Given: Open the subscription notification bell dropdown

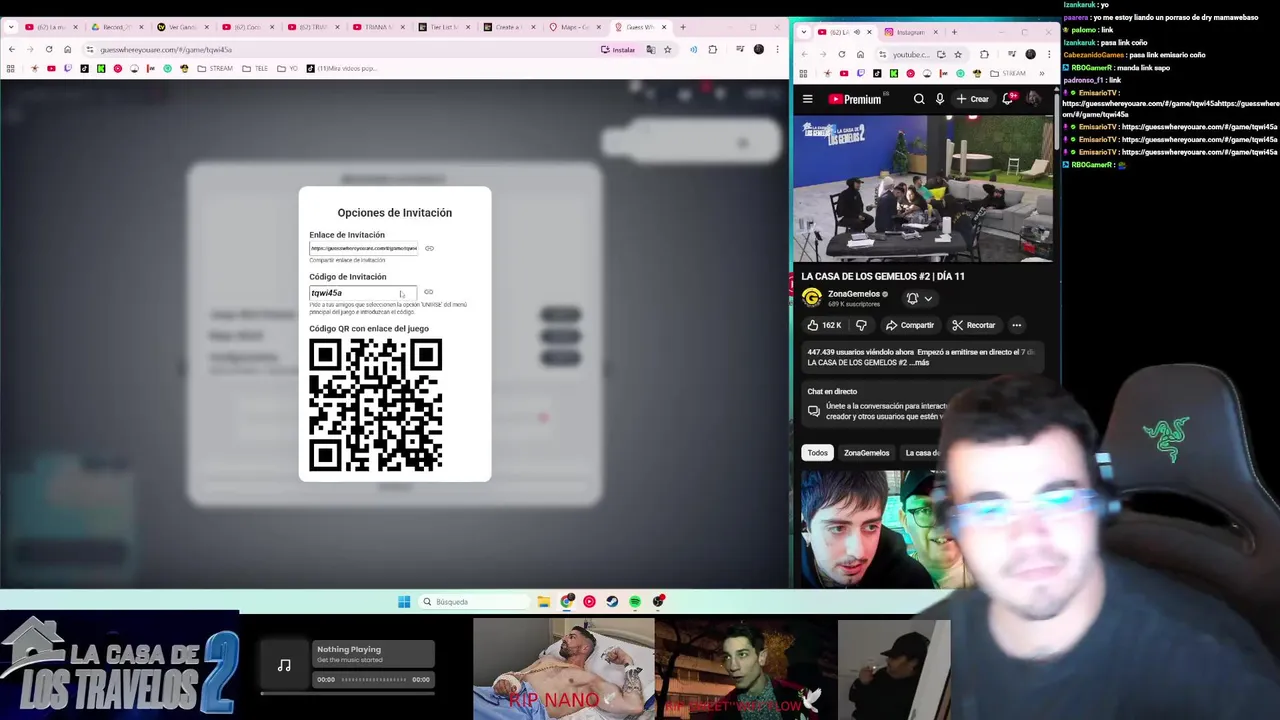Looking at the screenshot, I should pyautogui.click(x=919, y=298).
